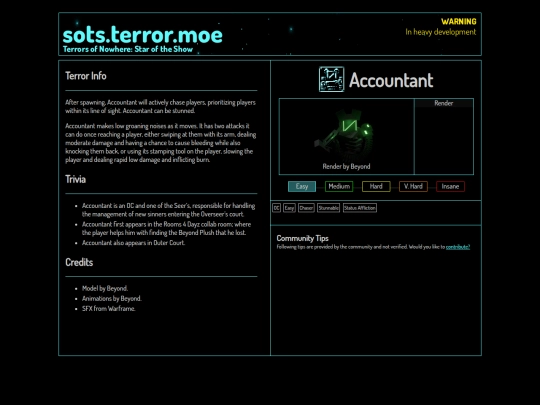Click 'In heavy development' text
540x405 pixels.
click(441, 32)
